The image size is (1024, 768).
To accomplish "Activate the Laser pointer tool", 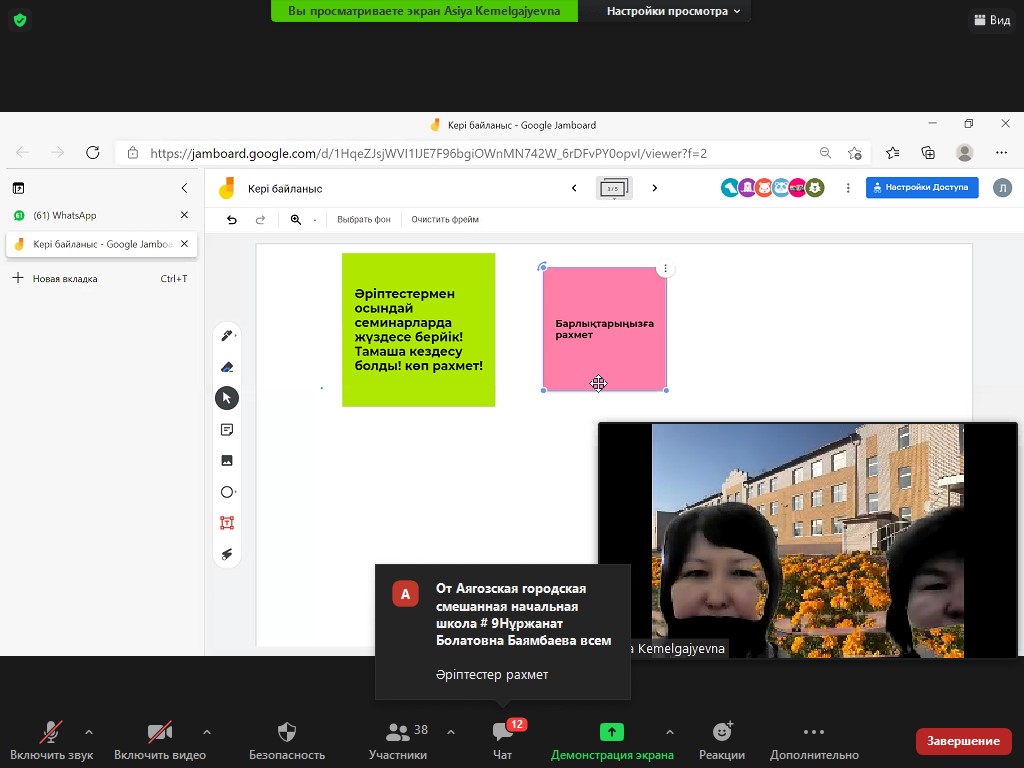I will [x=227, y=554].
